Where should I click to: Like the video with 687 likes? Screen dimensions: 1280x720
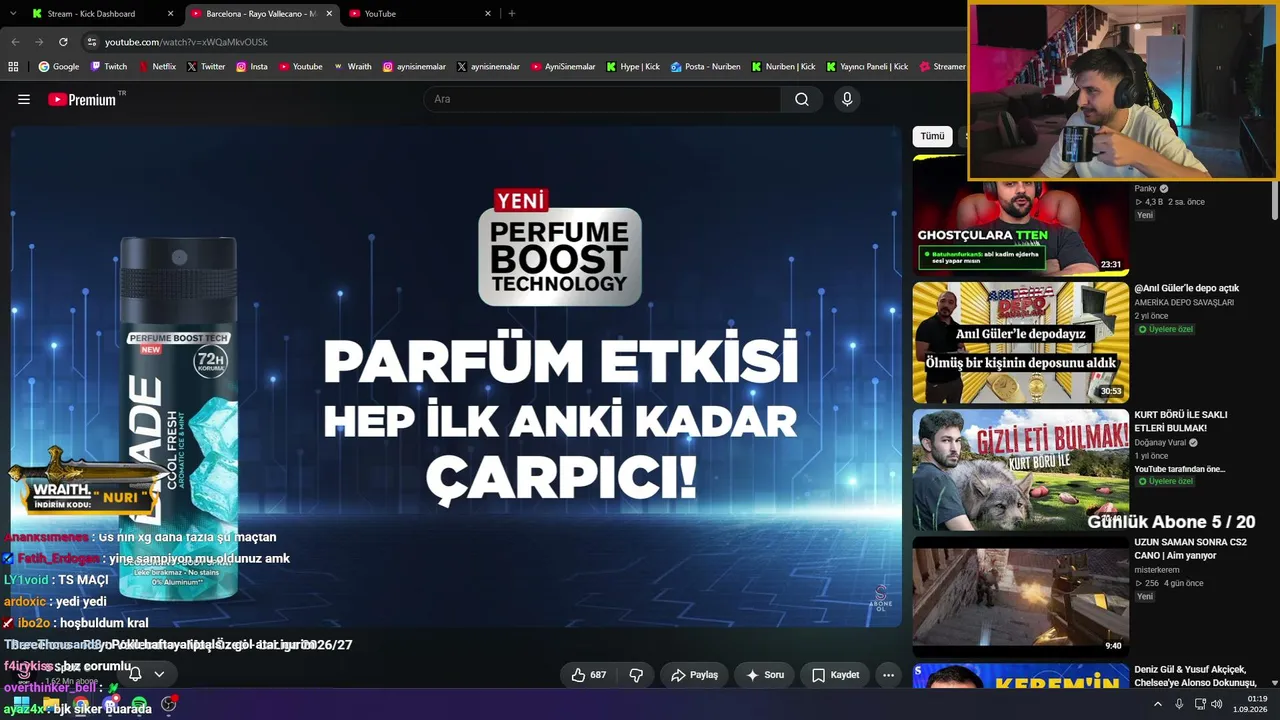pos(588,675)
